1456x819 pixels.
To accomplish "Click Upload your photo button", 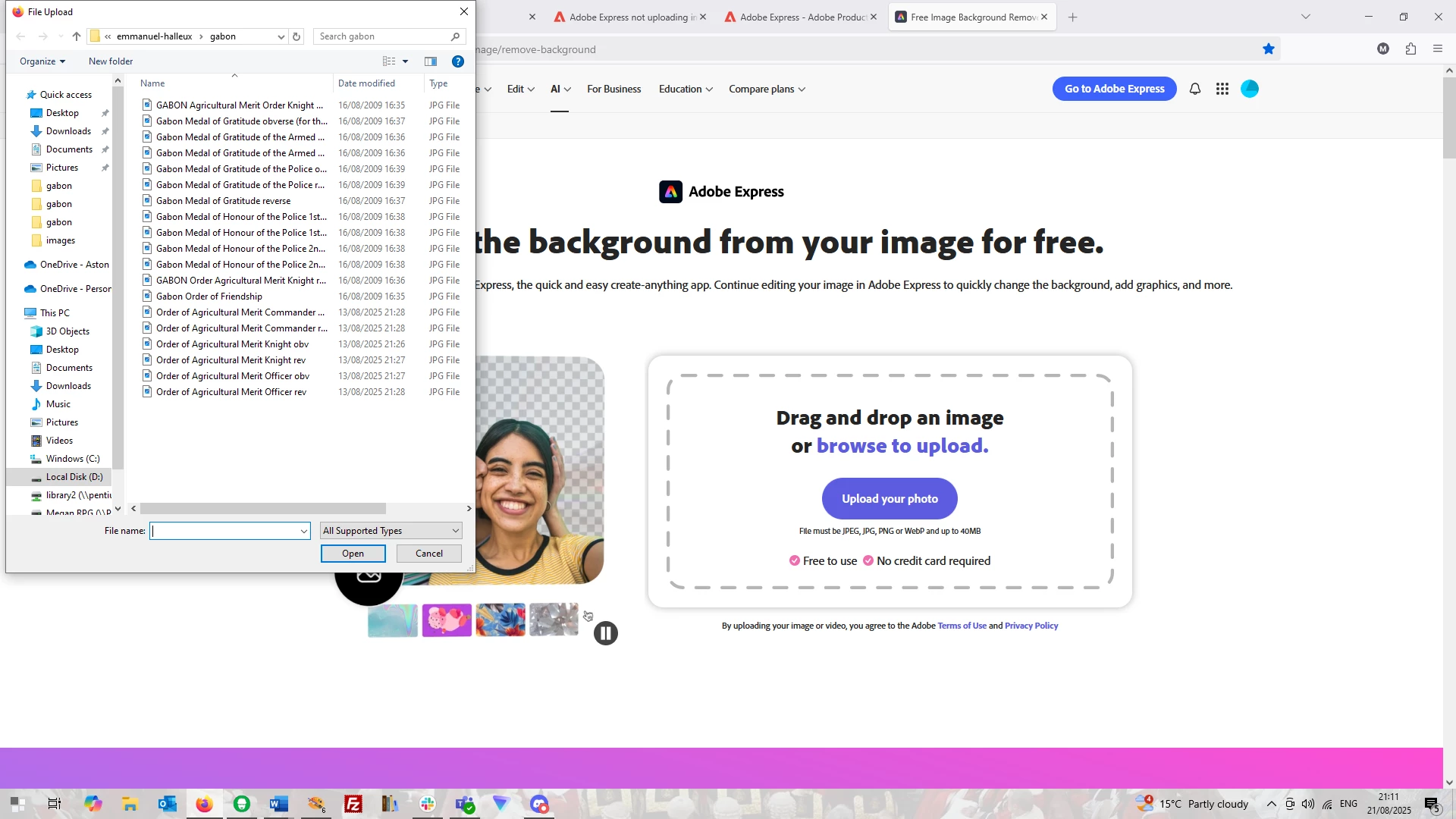I will click(x=890, y=499).
